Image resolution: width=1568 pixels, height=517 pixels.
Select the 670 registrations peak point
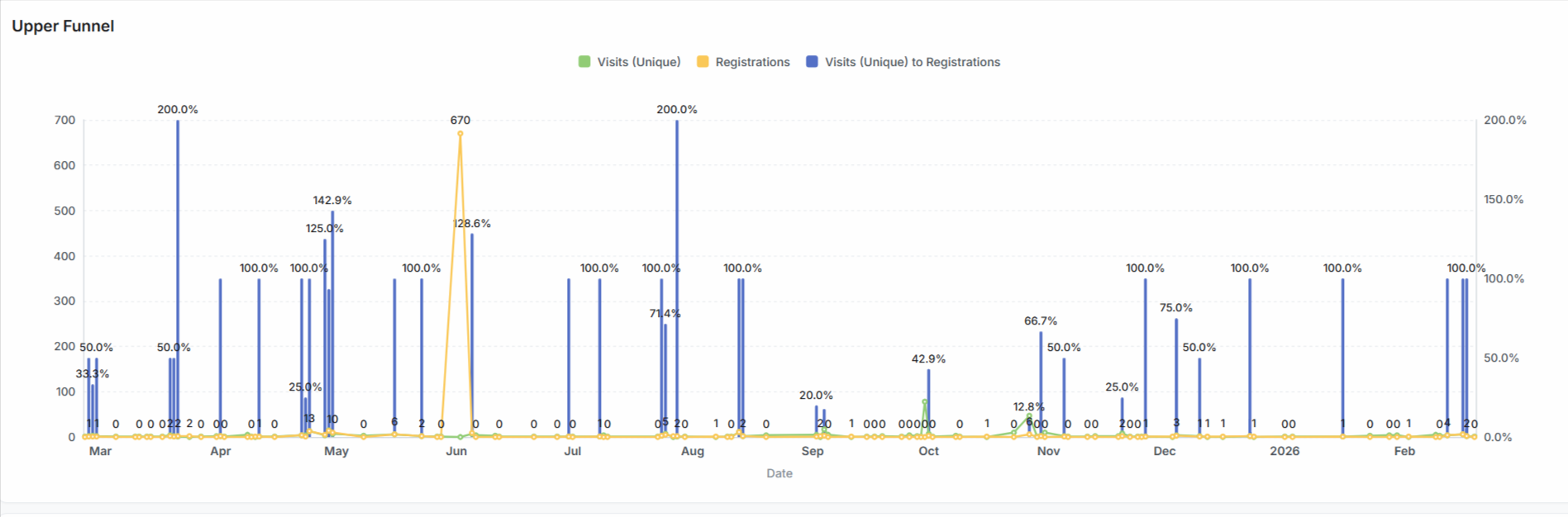click(460, 134)
